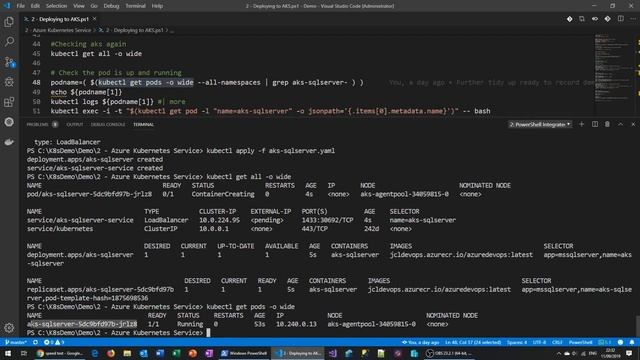Open the Debug view in activity bar
This screenshot has width=640, height=360.
[x=9, y=82]
